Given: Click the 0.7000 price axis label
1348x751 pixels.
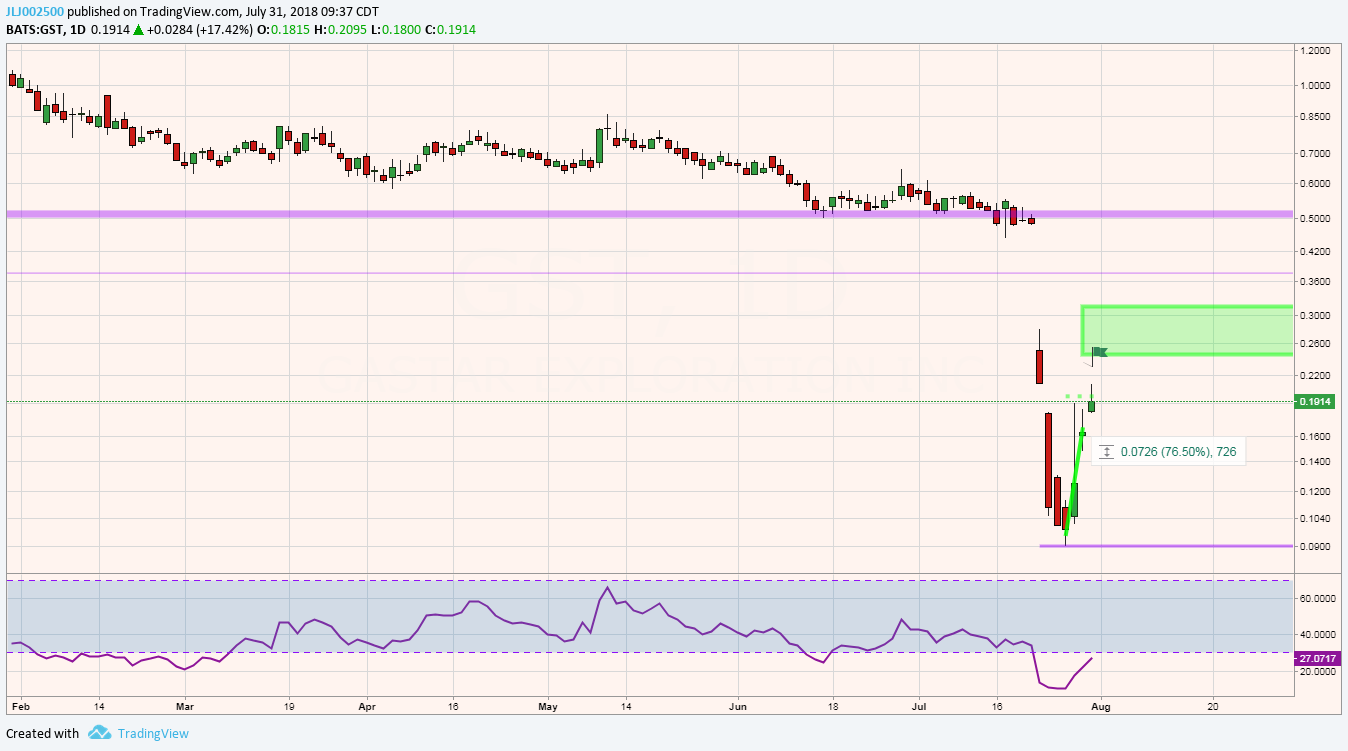Looking at the screenshot, I should [1316, 153].
